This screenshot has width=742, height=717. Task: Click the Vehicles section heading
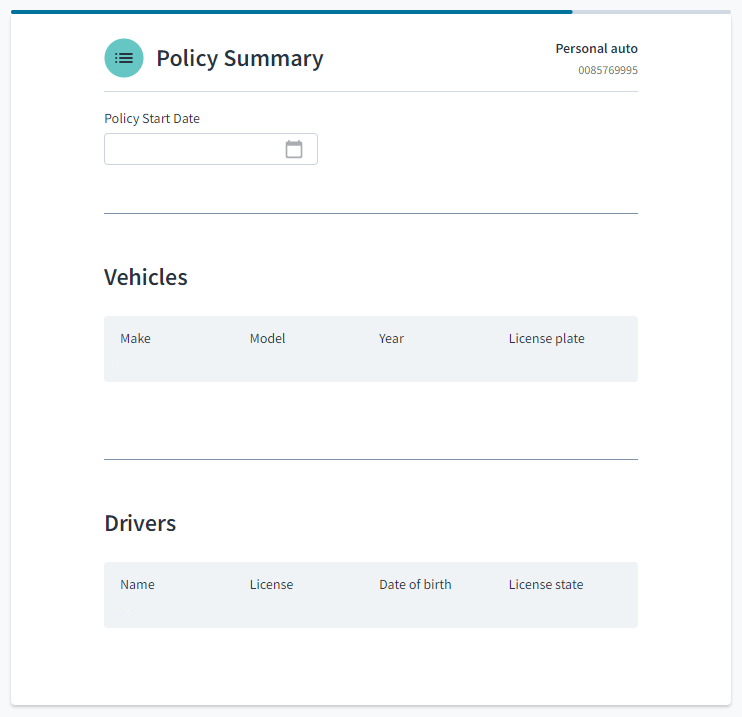(146, 277)
